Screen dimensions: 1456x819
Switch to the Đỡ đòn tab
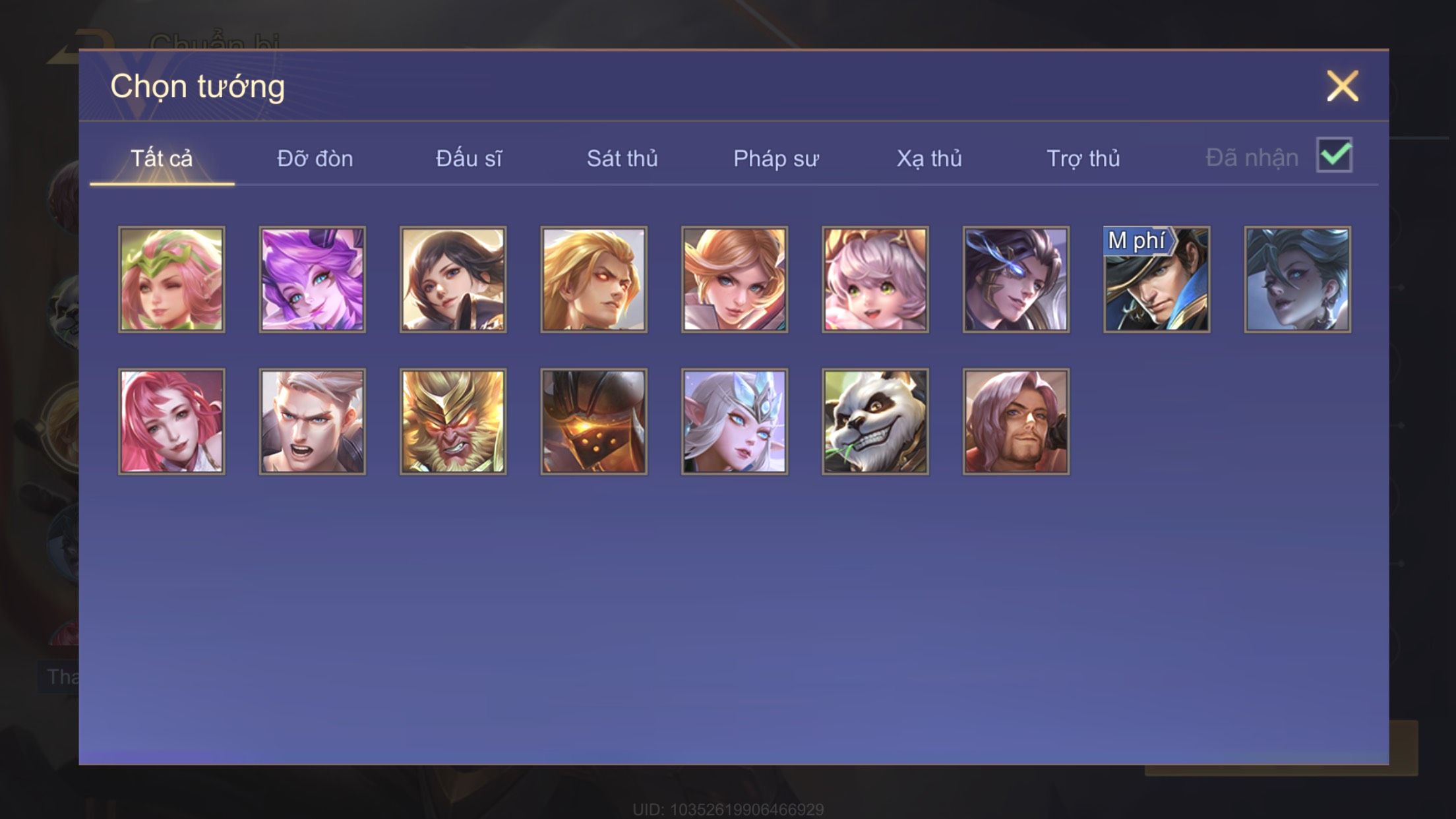[x=315, y=159]
